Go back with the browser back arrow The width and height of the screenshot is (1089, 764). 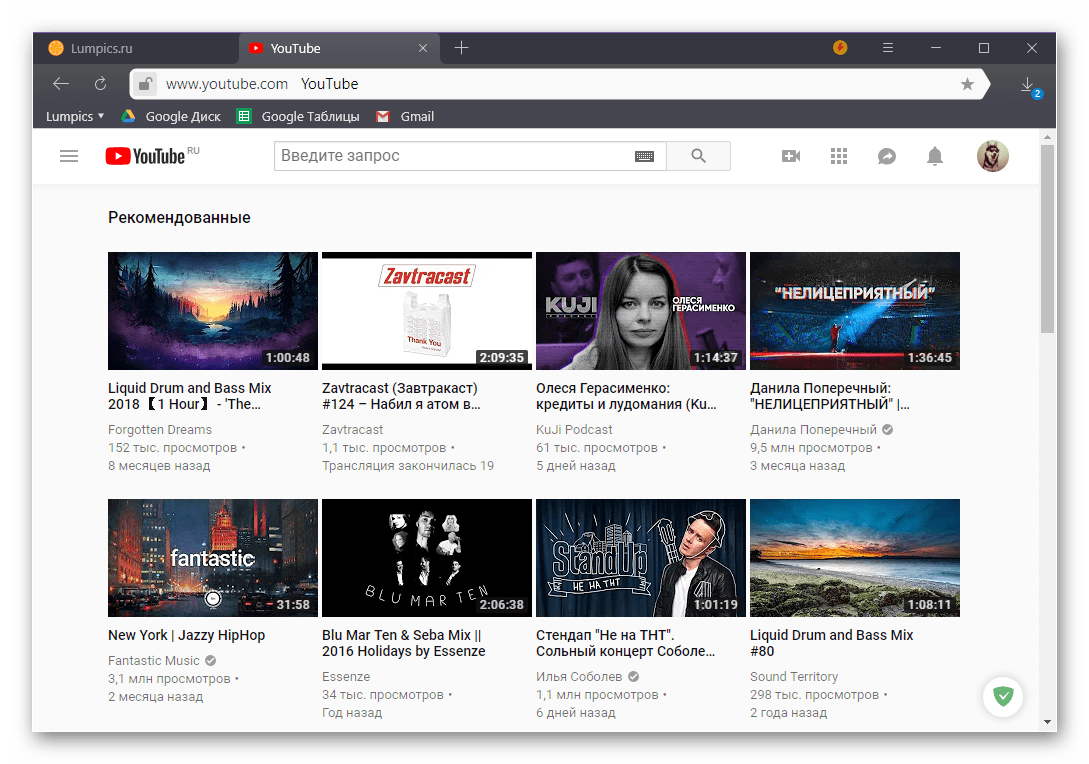point(61,84)
